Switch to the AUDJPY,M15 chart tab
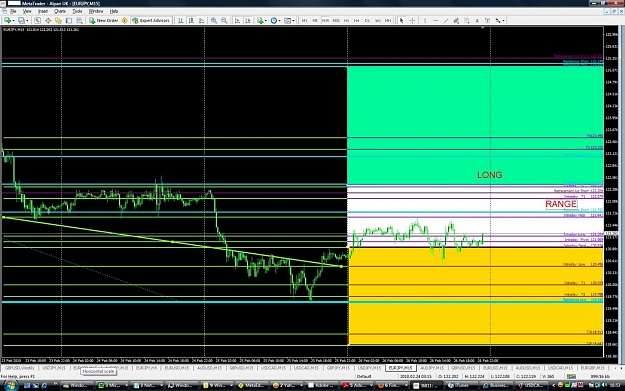 pos(432,368)
